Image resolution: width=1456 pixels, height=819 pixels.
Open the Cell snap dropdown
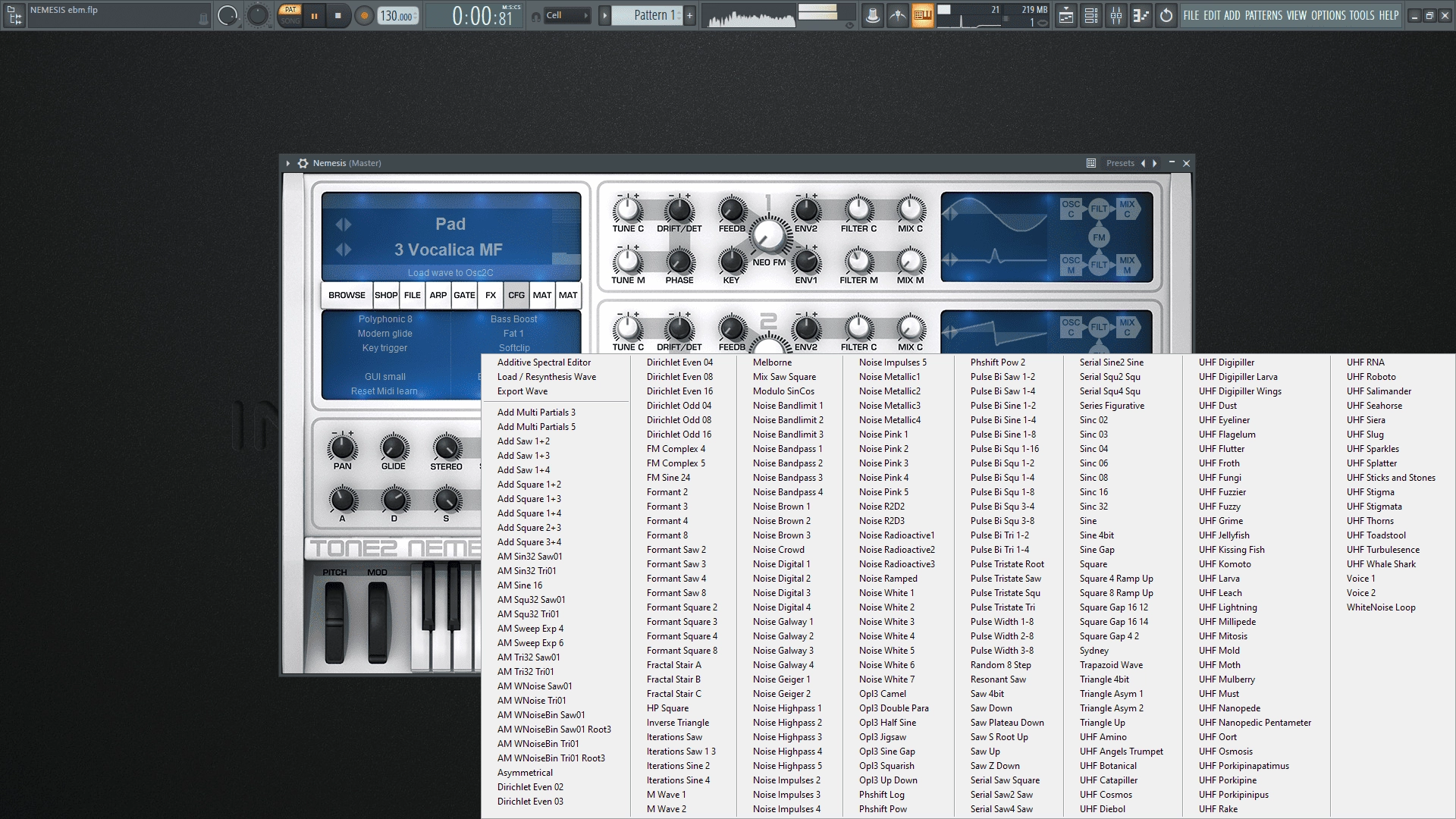[x=568, y=15]
